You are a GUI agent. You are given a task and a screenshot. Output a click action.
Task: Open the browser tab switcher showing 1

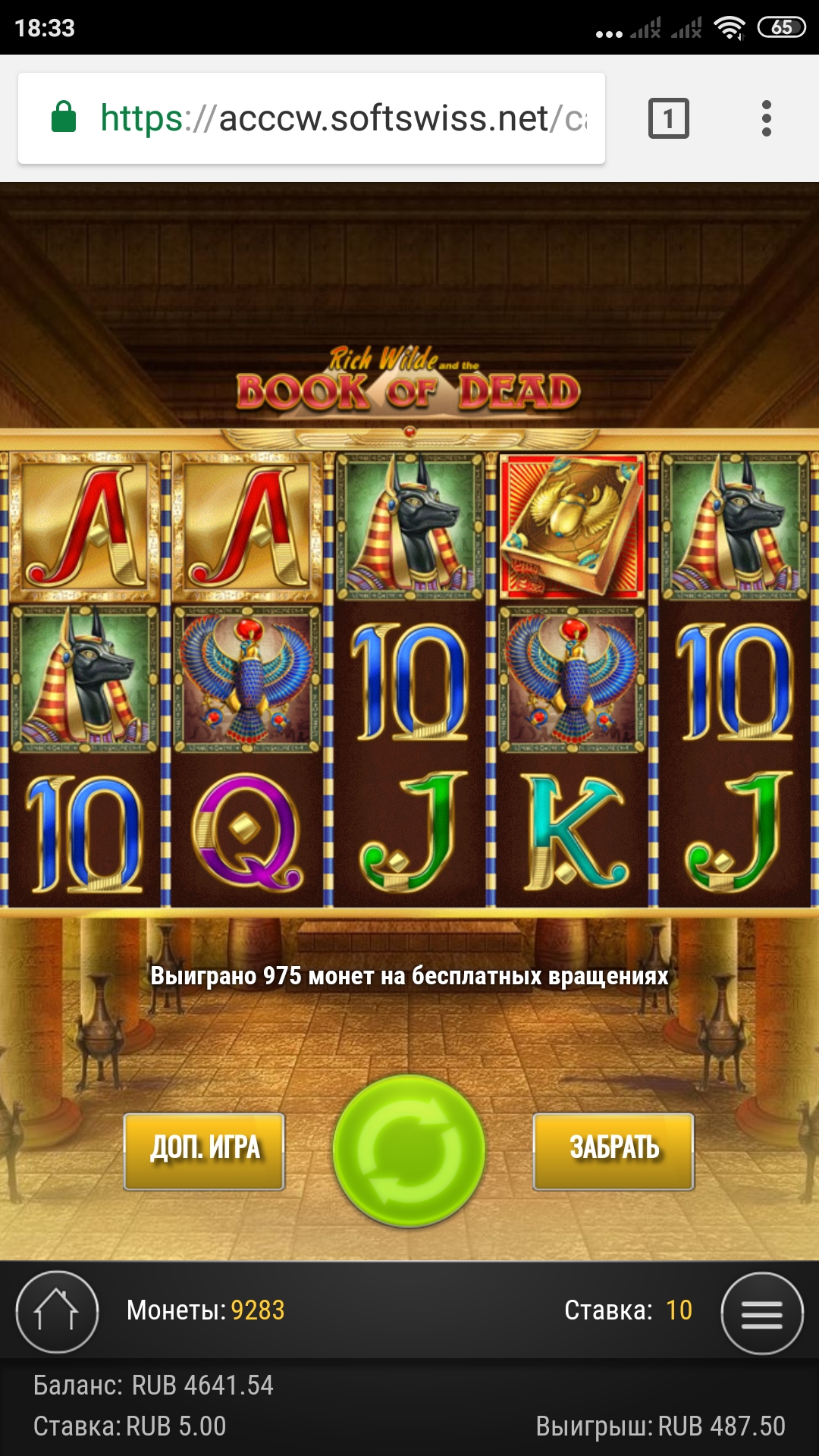click(668, 118)
